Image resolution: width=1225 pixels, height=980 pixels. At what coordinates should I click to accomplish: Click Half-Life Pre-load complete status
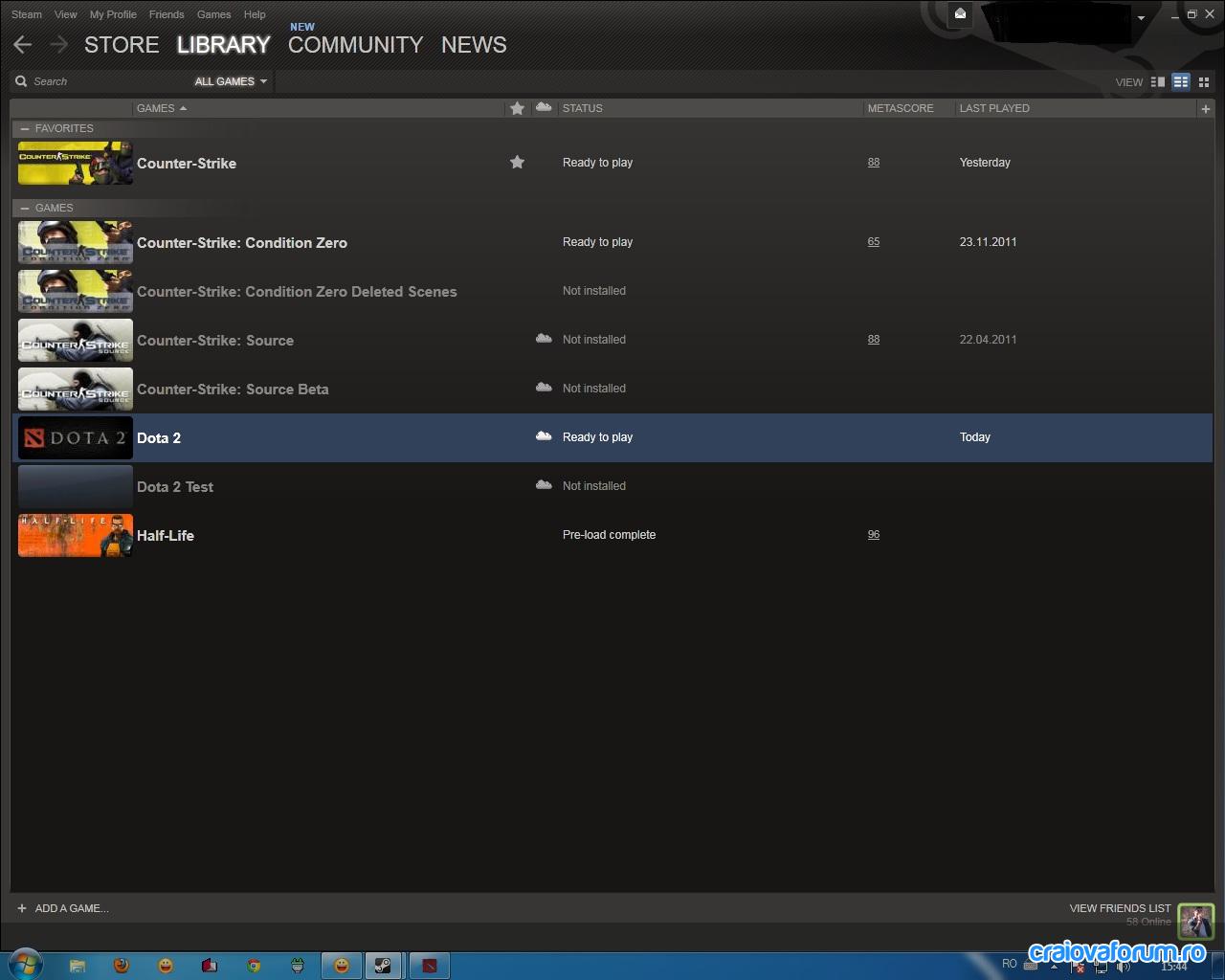coord(609,535)
